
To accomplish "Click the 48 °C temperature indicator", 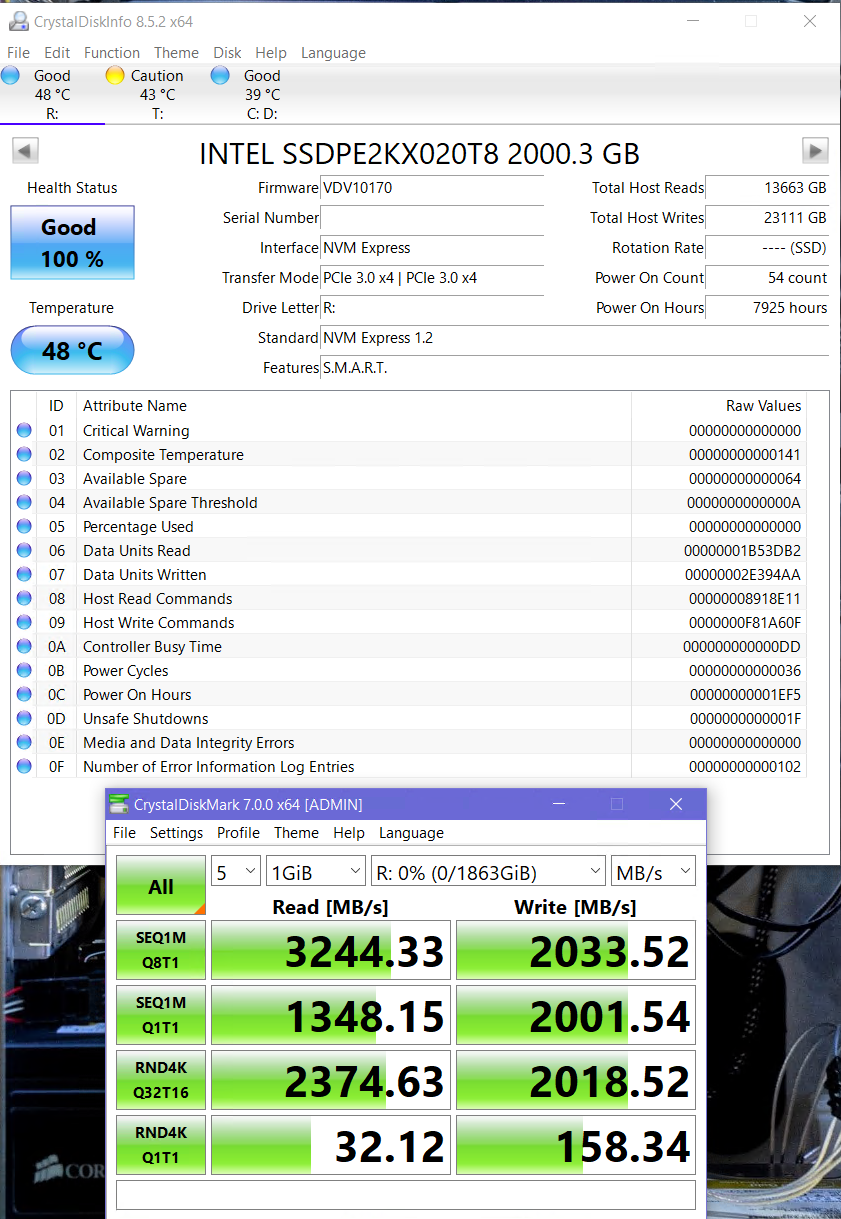I will [x=72, y=351].
